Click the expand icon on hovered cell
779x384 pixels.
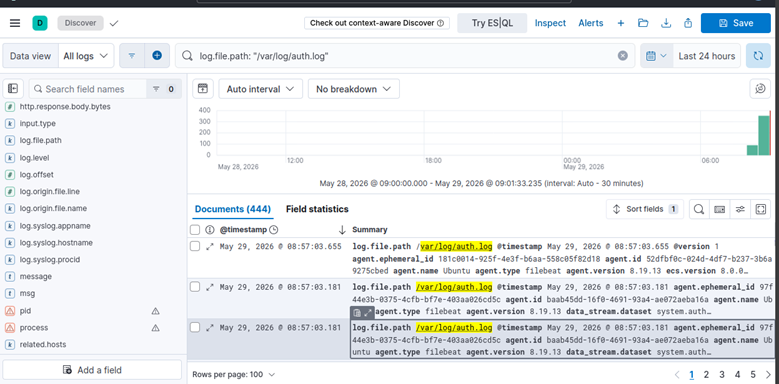pyautogui.click(x=368, y=313)
